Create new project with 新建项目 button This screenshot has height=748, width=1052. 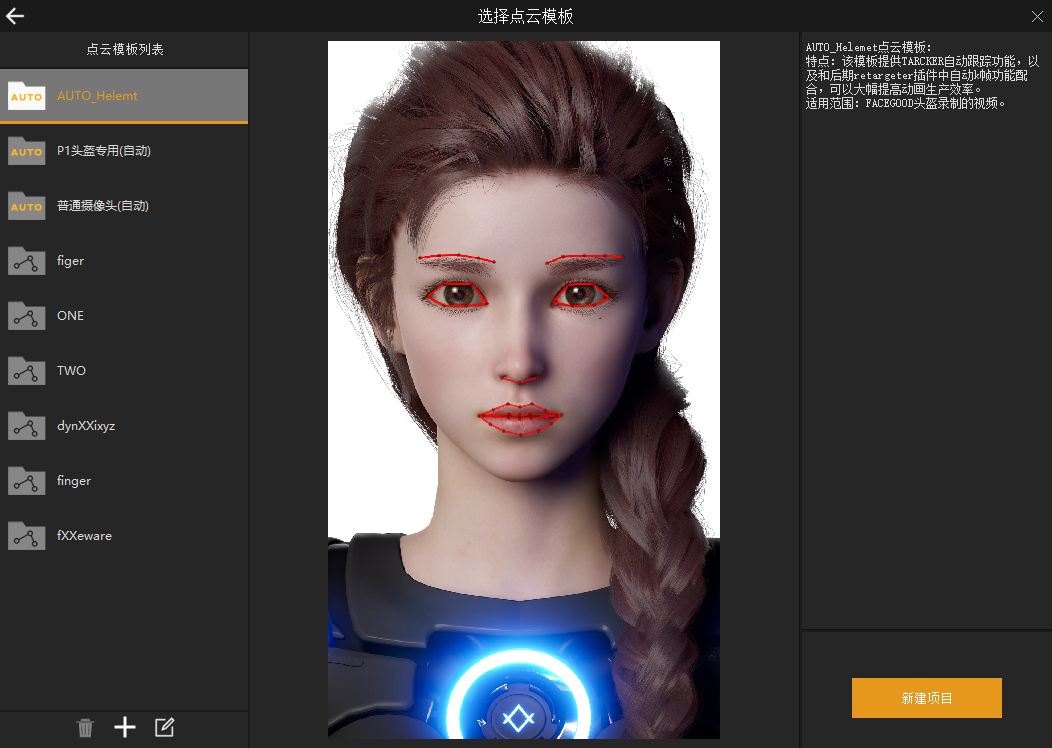(927, 698)
